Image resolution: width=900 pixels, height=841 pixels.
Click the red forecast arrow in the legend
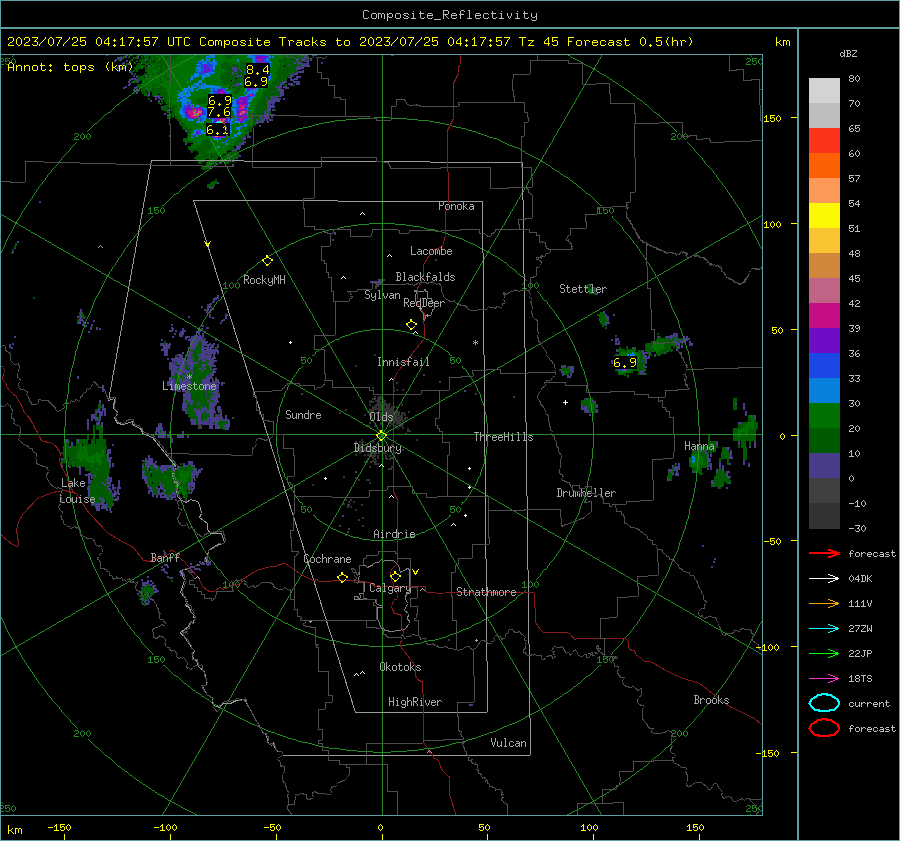point(824,553)
